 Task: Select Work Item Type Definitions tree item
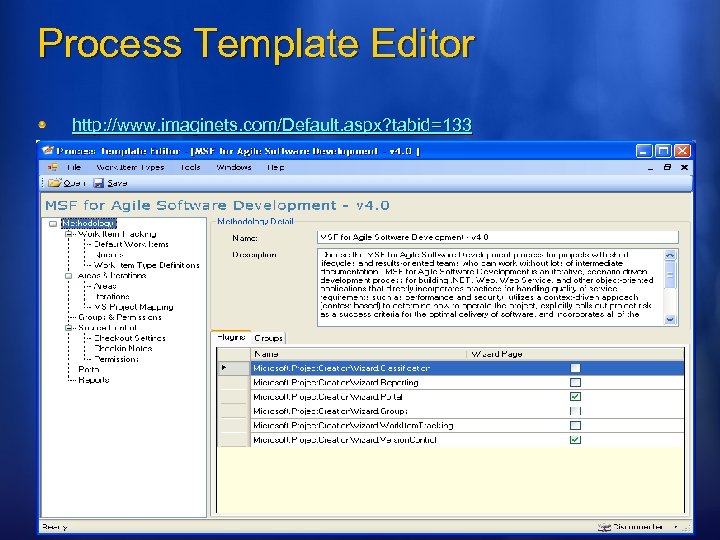pyautogui.click(x=146, y=265)
